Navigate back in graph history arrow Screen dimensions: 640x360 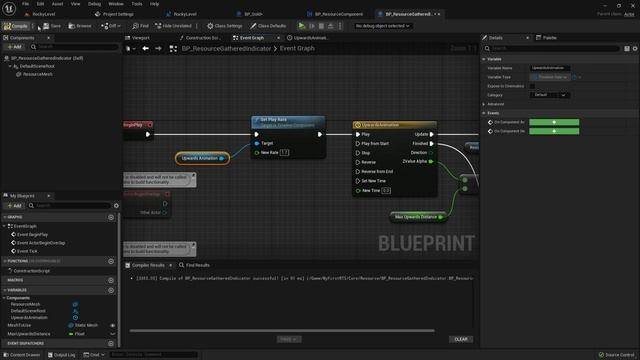coord(145,49)
